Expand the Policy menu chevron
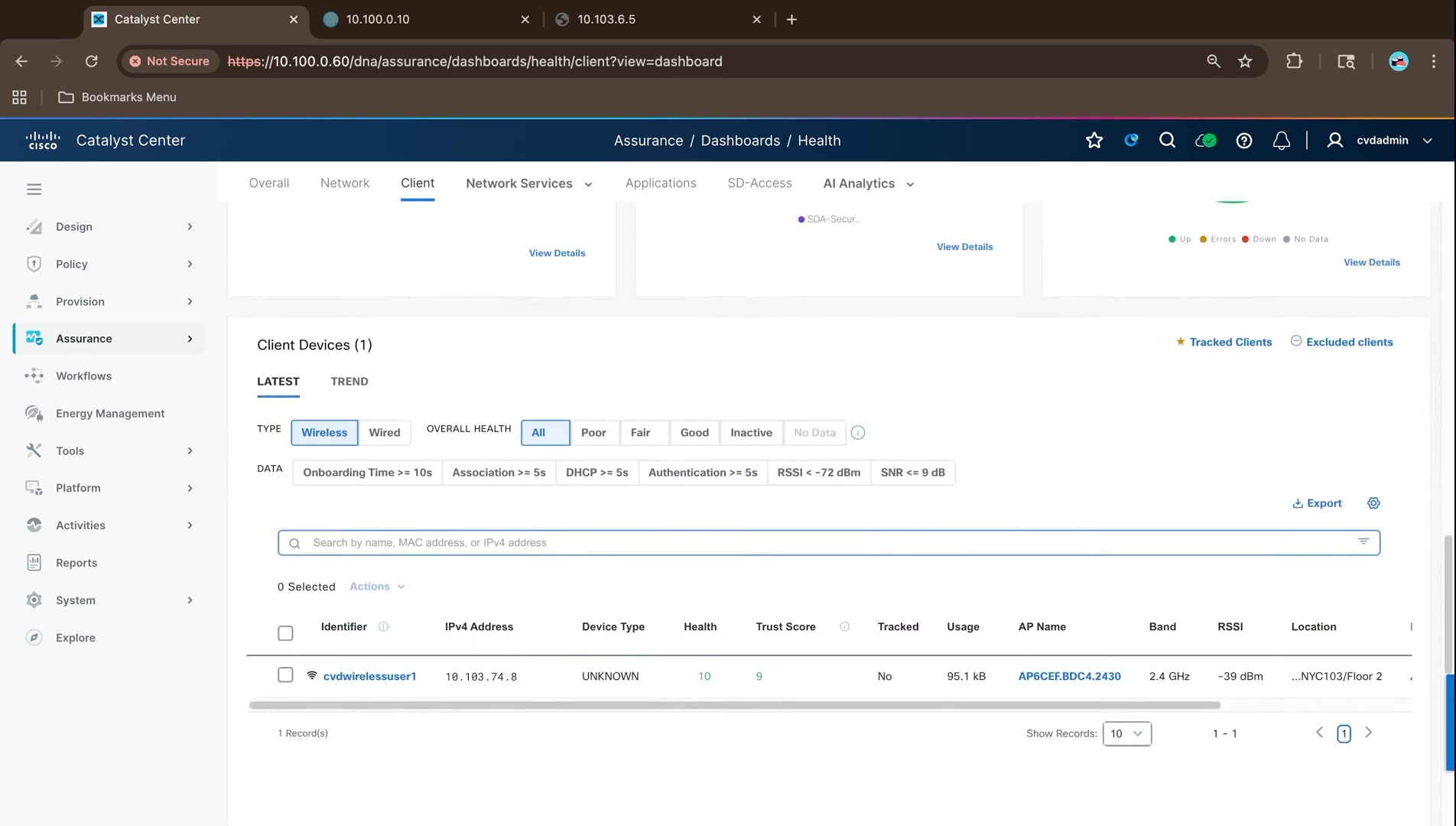Image resolution: width=1456 pixels, height=826 pixels. click(x=190, y=264)
